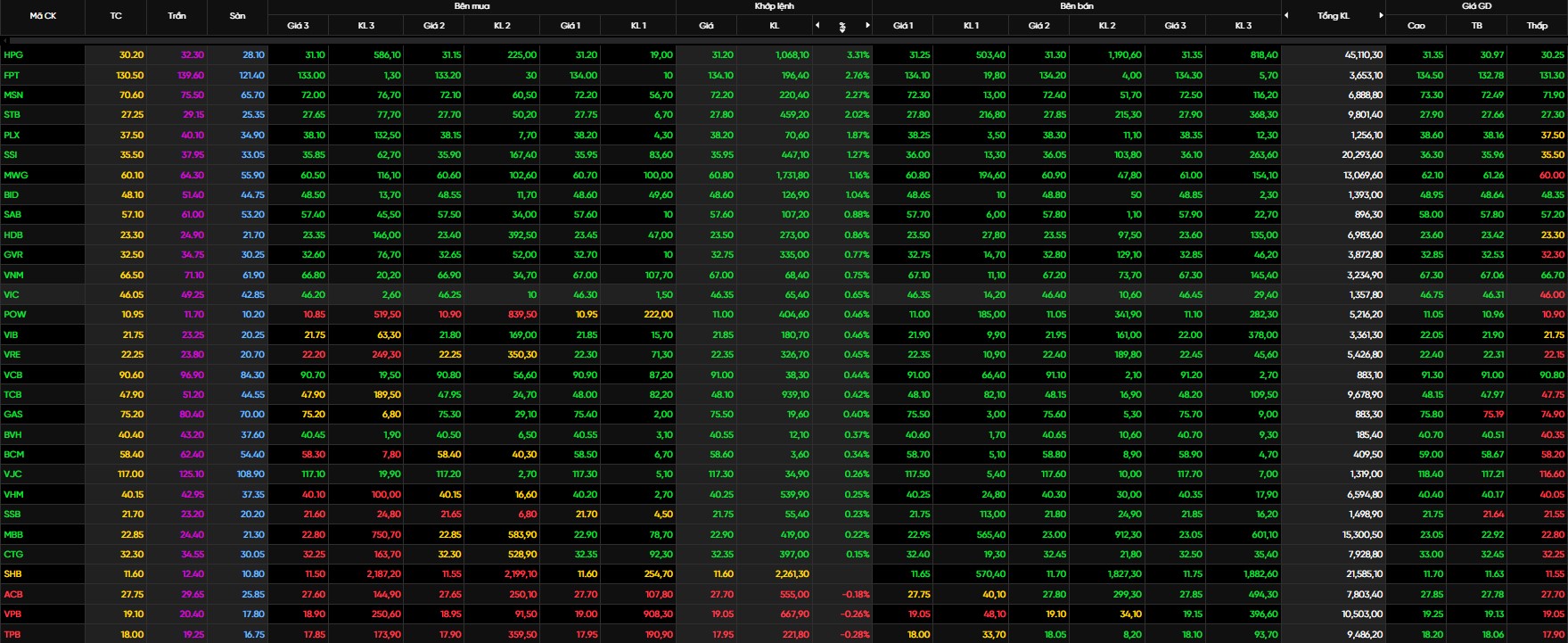Open the TCB stock symbol
1568x643 pixels.
pos(12,394)
